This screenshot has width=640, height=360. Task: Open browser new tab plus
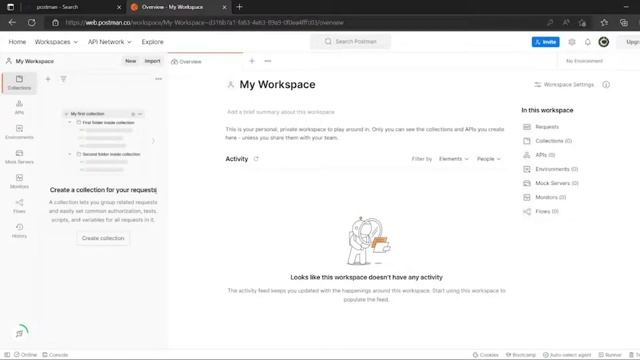coord(240,7)
